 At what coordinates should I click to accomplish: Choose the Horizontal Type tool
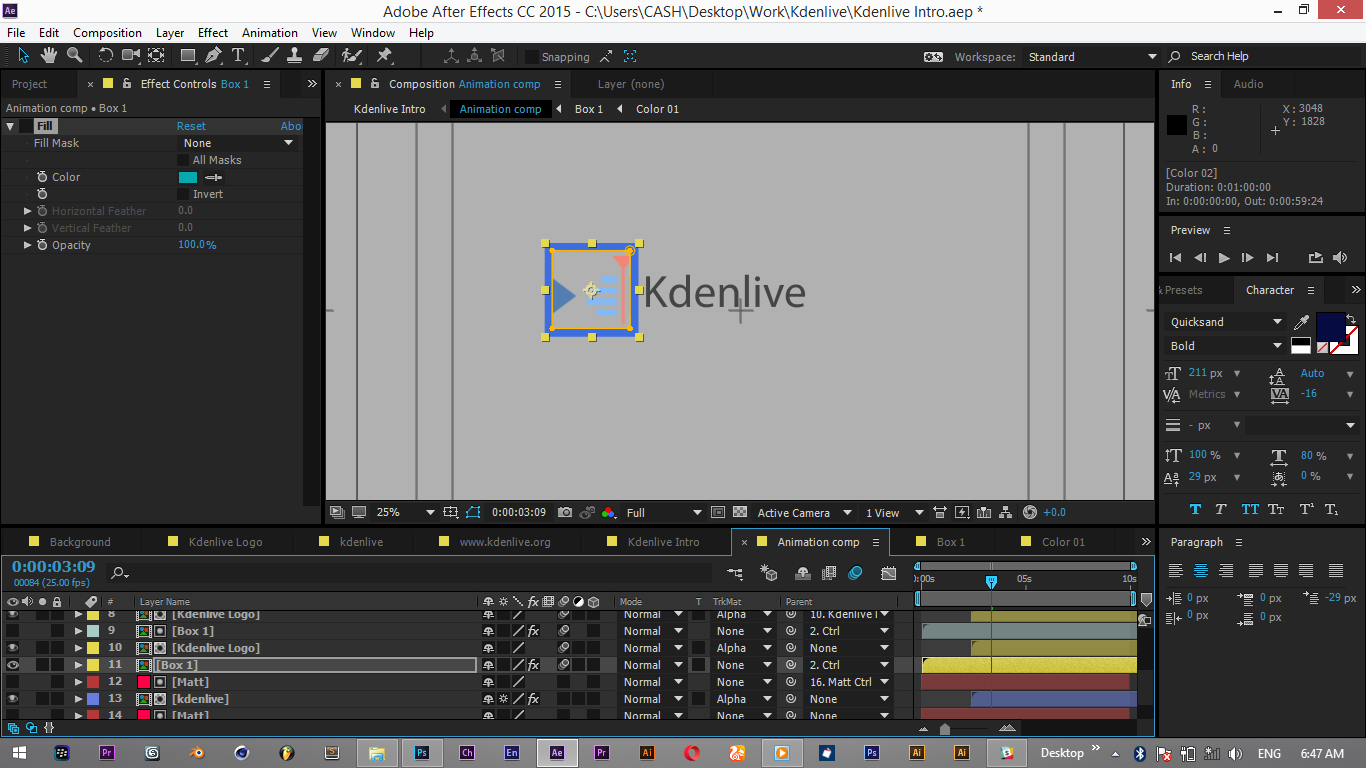(x=238, y=56)
